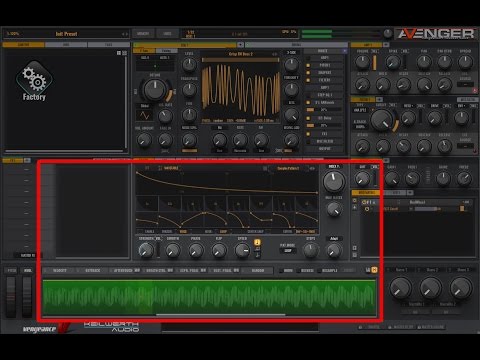Open the FILTER1 tab dropdown arrow
Screen dimensions: 480x360
coord(379,99)
